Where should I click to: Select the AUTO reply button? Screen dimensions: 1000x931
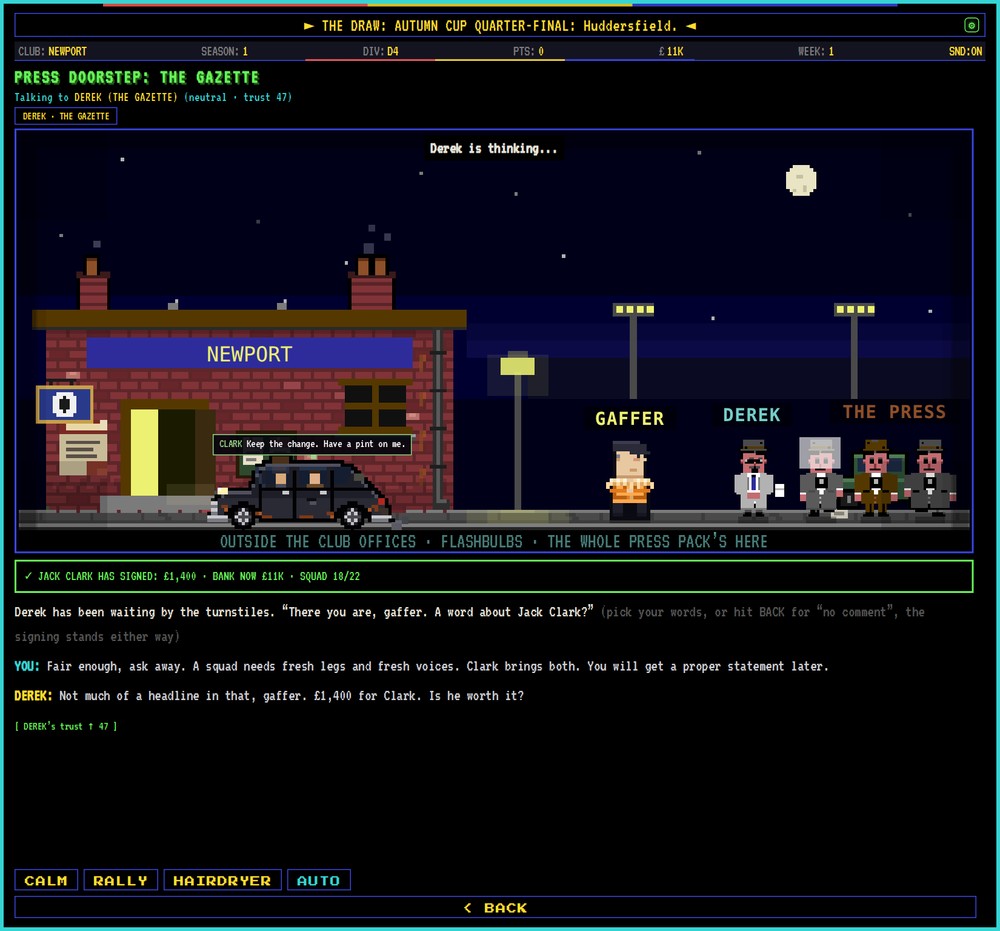[319, 880]
